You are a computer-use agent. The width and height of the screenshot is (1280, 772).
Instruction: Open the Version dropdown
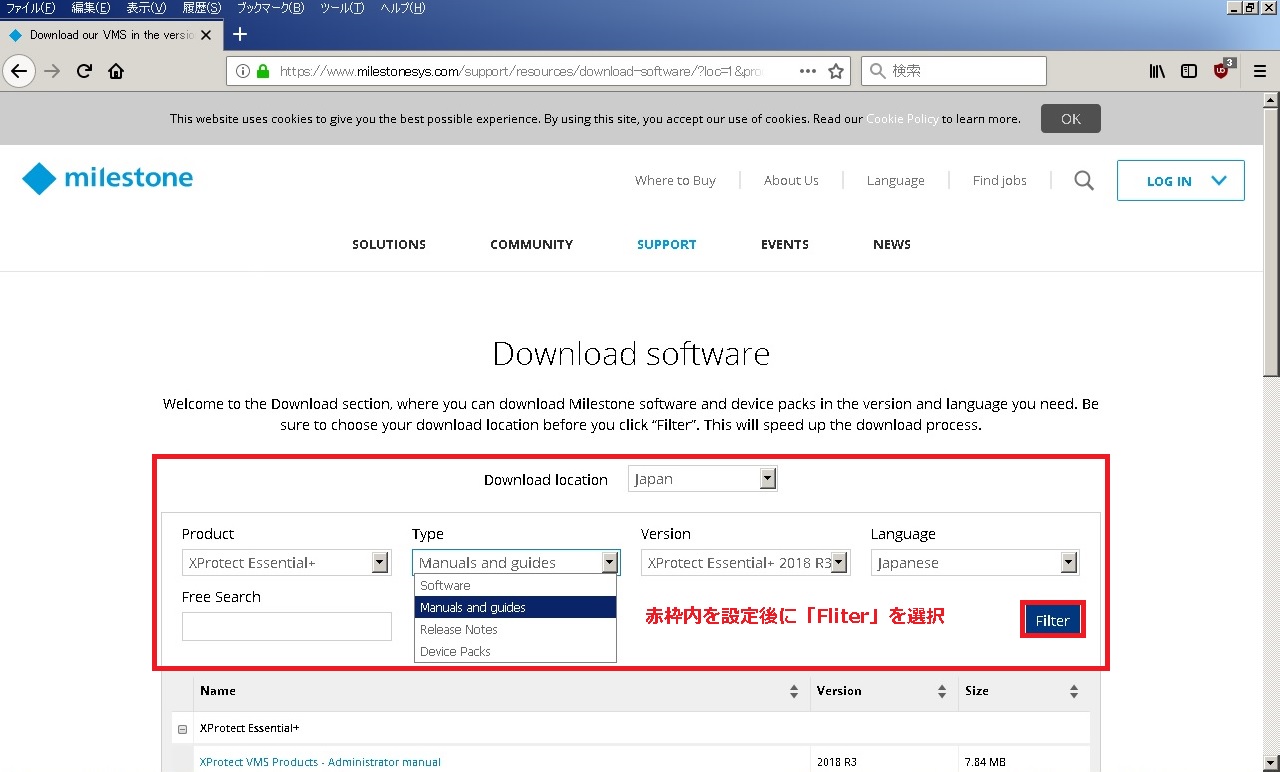point(745,562)
